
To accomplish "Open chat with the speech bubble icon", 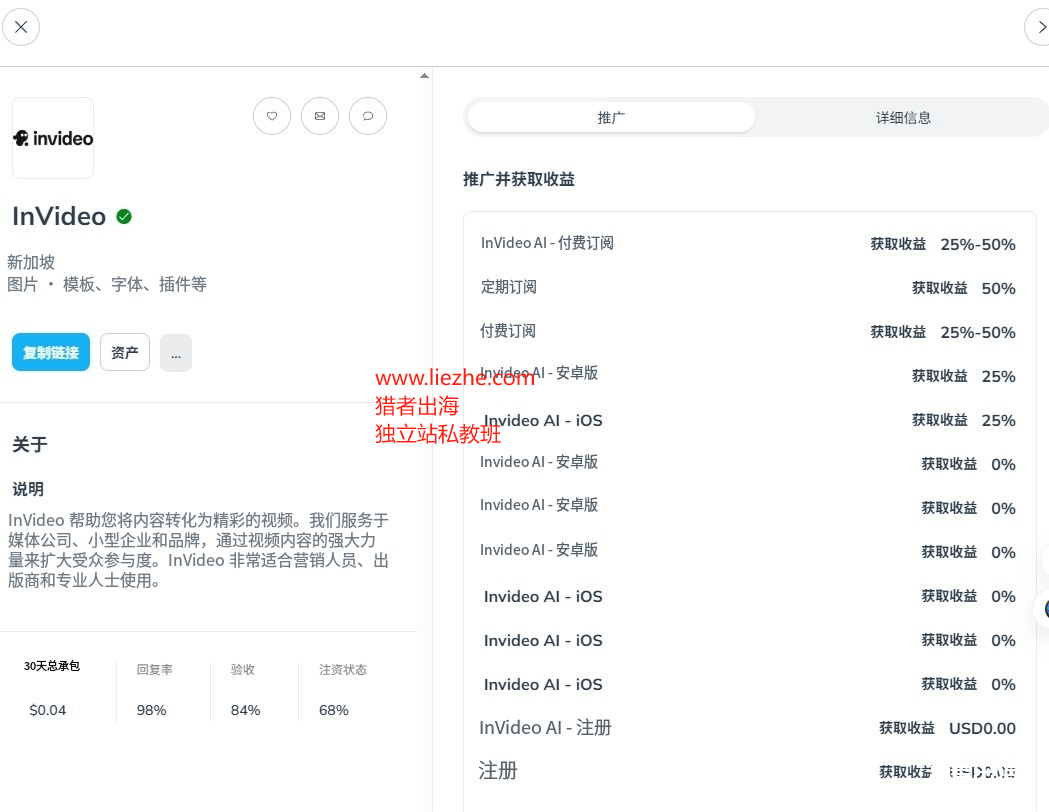I will click(x=368, y=116).
